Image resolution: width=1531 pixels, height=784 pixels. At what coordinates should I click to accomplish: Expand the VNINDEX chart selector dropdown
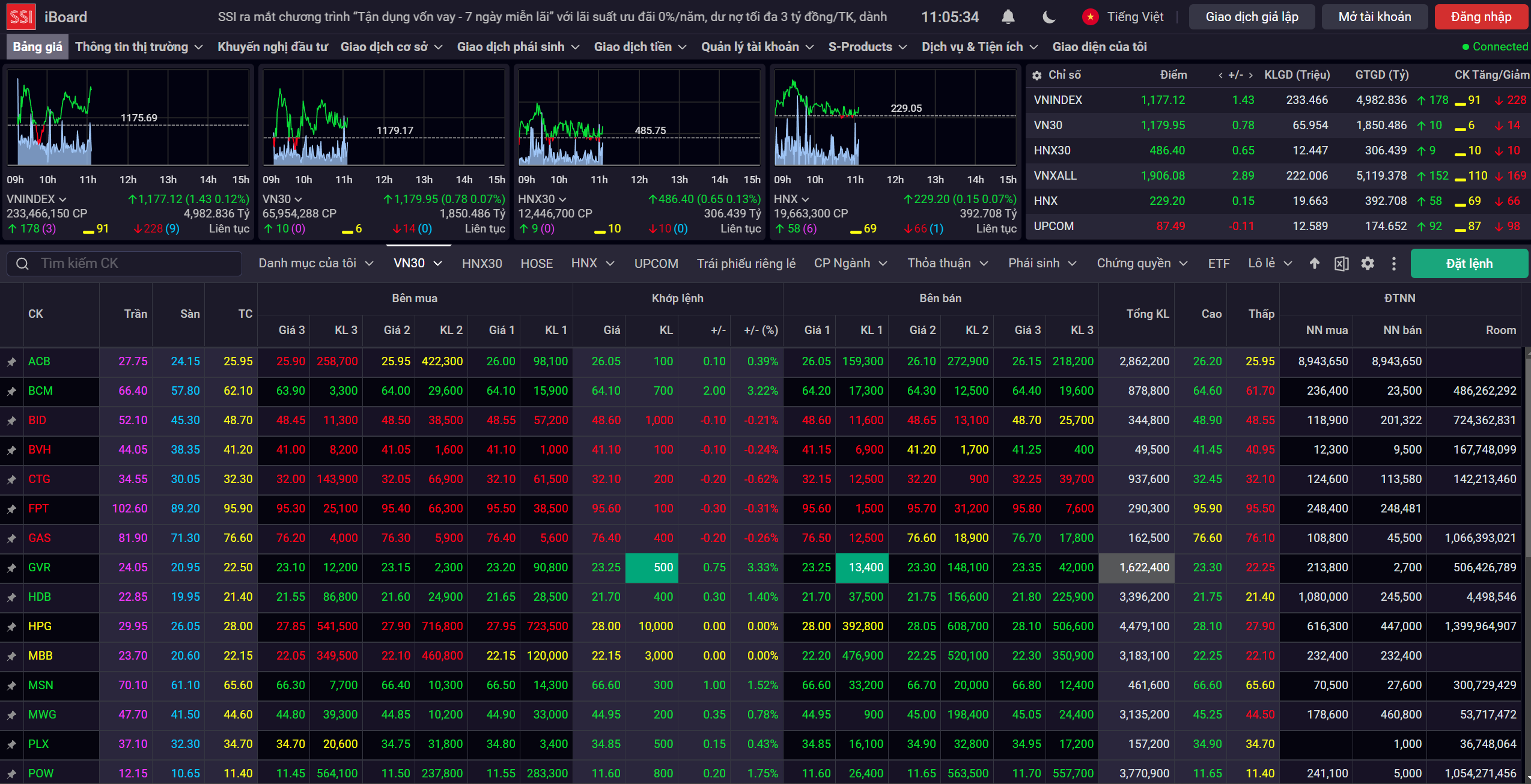click(x=62, y=199)
